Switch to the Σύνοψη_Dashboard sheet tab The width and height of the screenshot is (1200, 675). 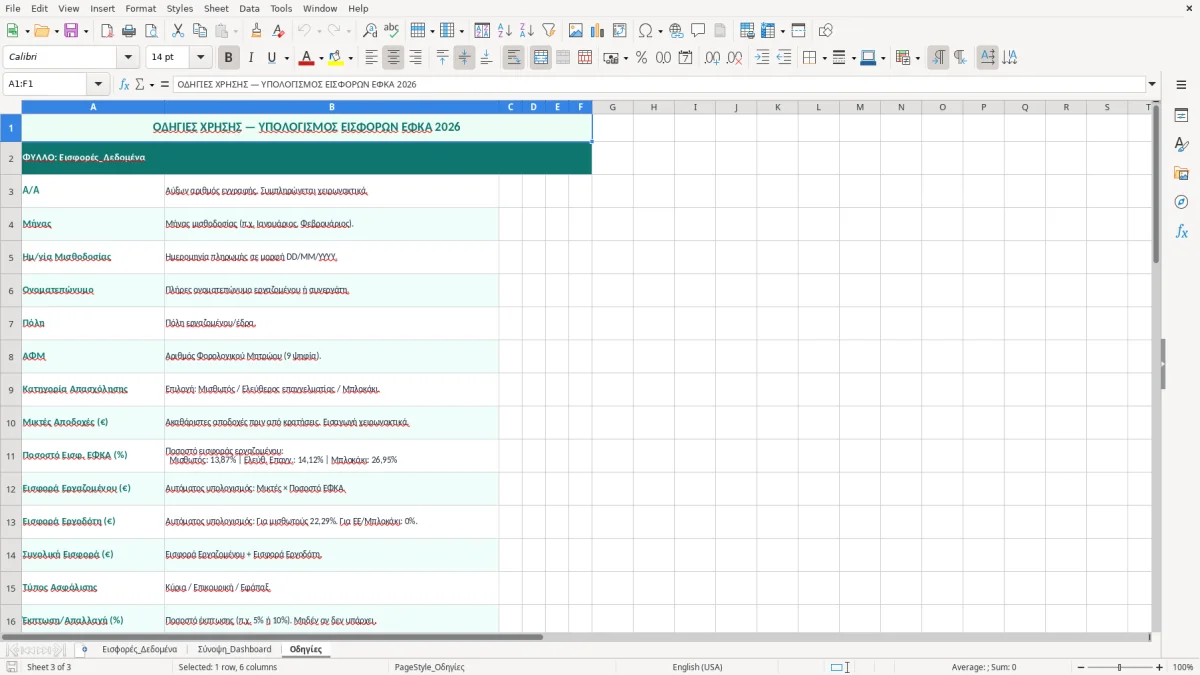tap(234, 649)
